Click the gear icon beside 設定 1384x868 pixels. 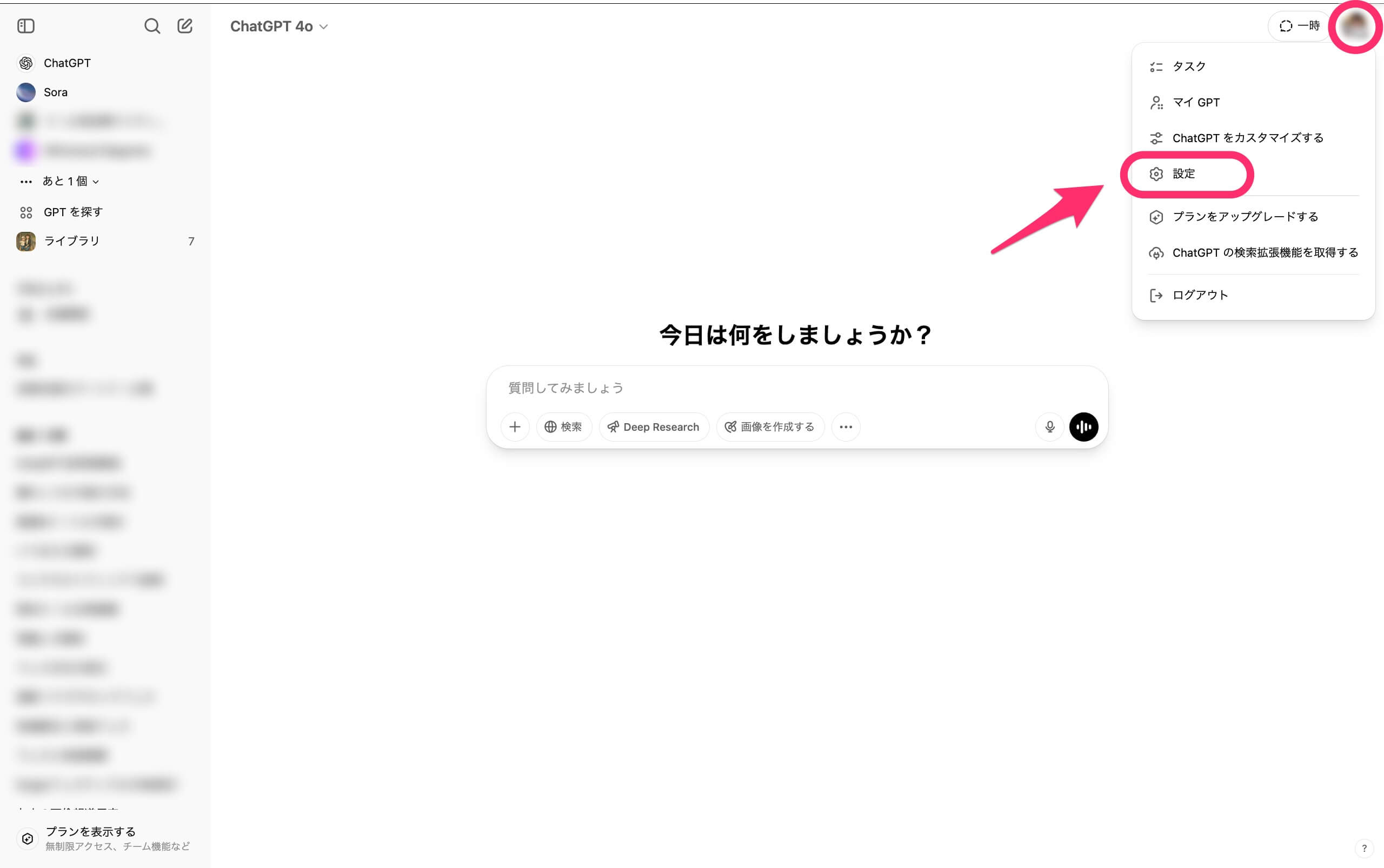point(1156,175)
